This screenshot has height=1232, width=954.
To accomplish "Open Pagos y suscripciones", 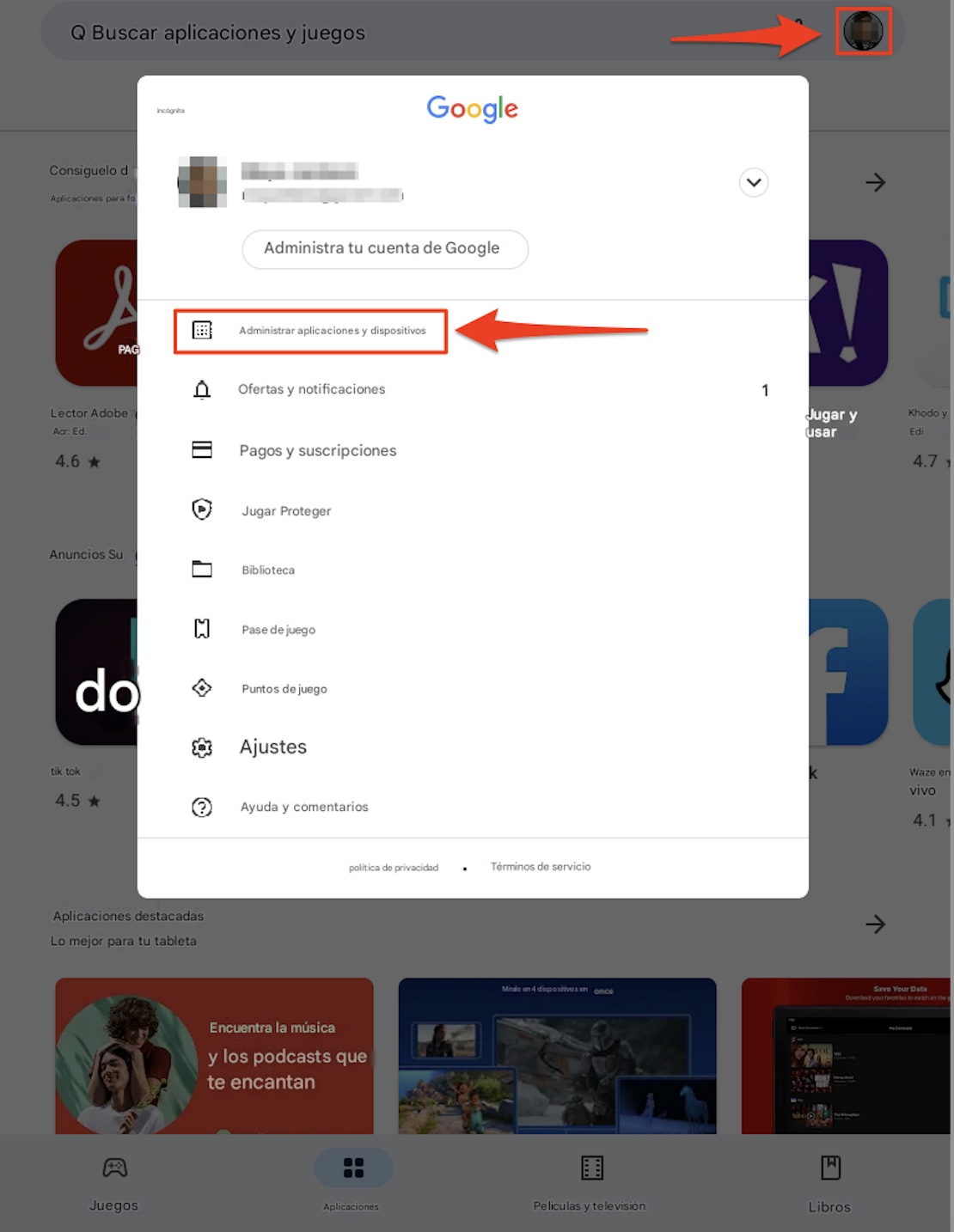I will coord(473,450).
